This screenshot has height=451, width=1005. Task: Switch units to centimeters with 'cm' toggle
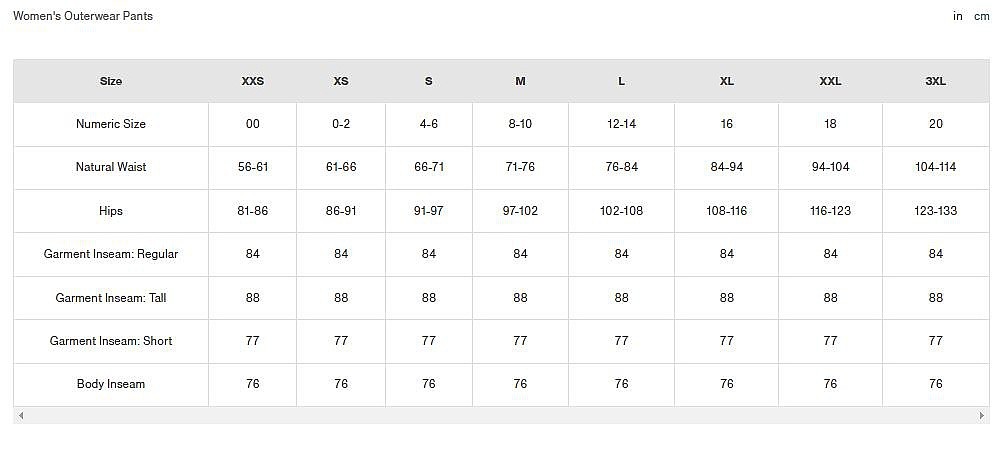(981, 17)
